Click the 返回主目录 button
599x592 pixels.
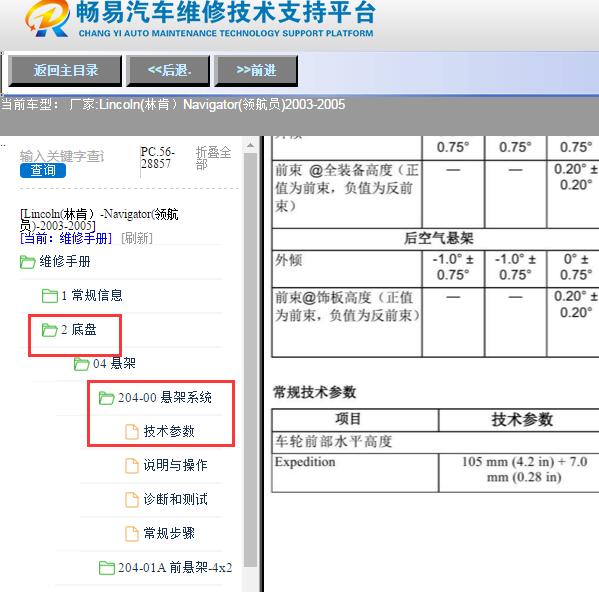pyautogui.click(x=65, y=71)
